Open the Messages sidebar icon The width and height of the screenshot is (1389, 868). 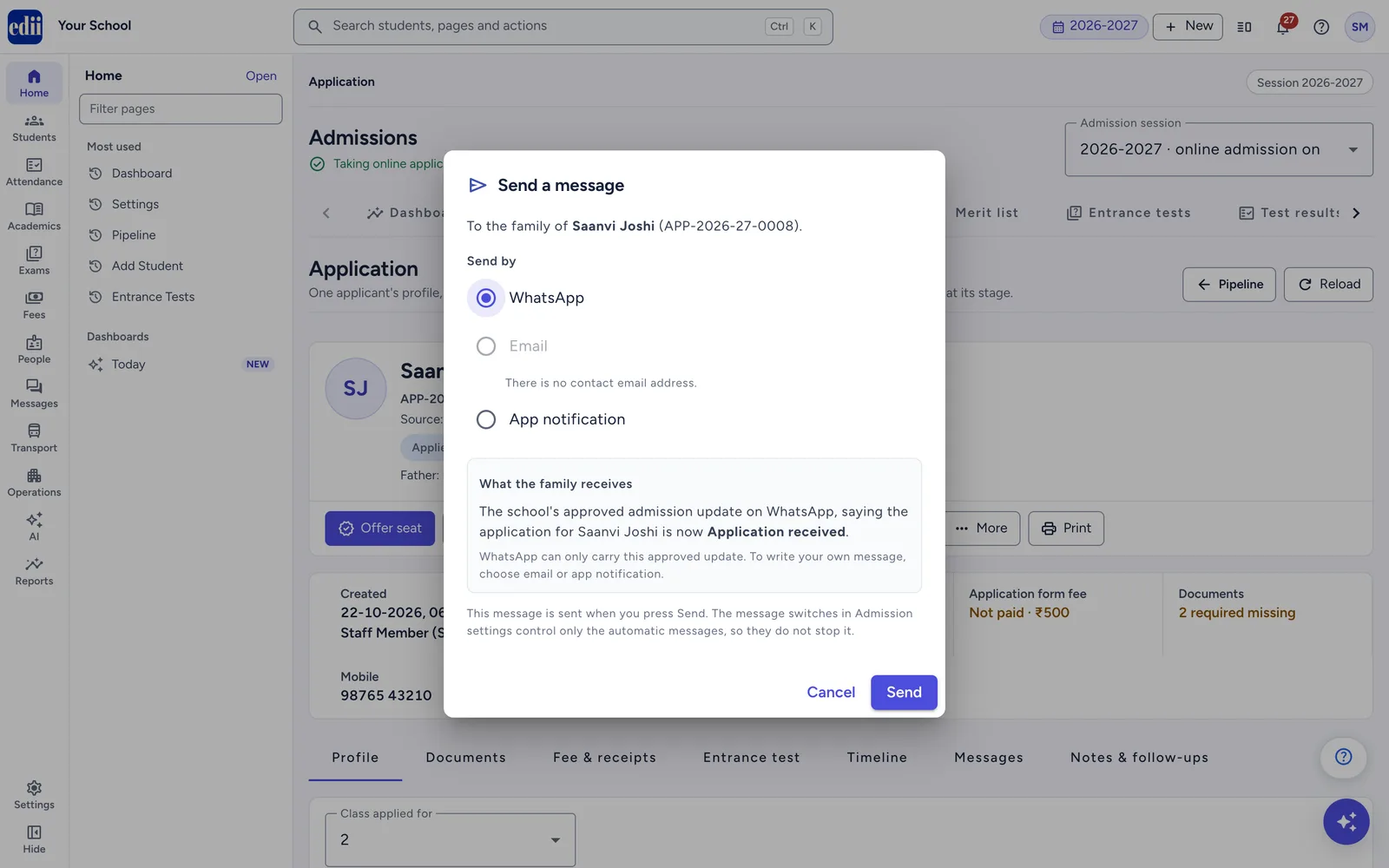tap(34, 394)
